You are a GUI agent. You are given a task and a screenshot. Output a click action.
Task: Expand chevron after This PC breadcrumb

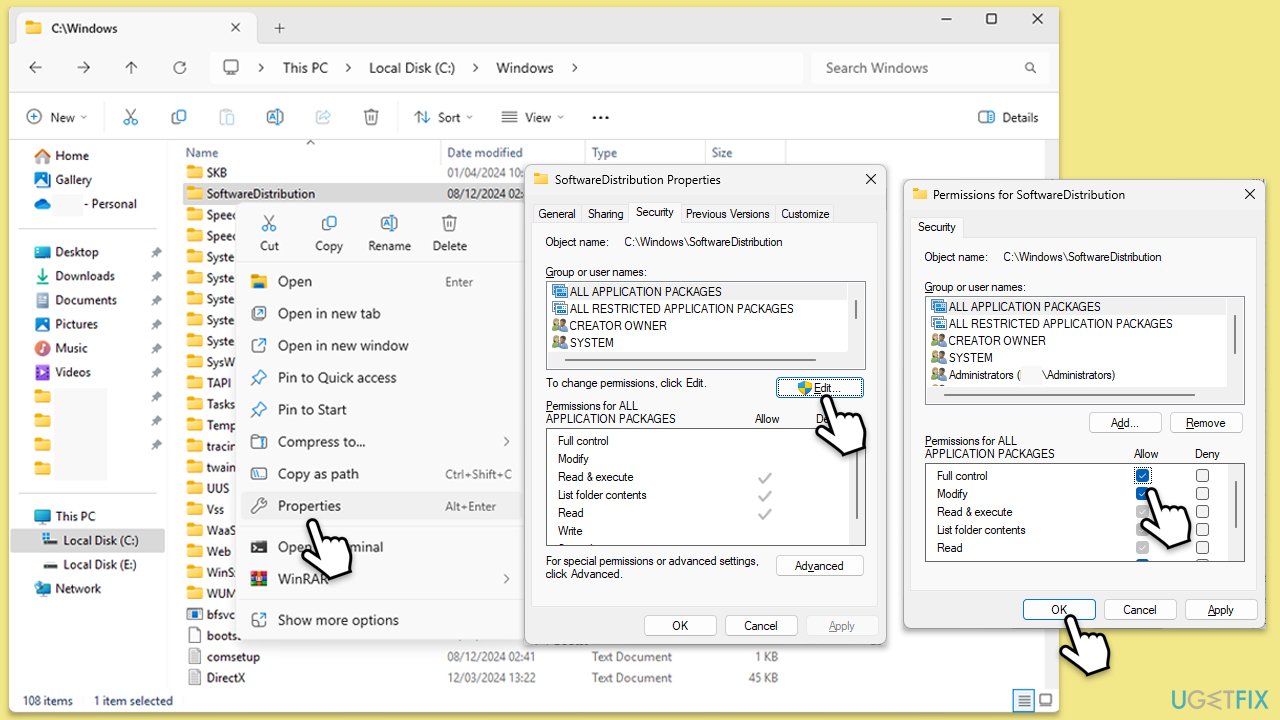point(348,68)
